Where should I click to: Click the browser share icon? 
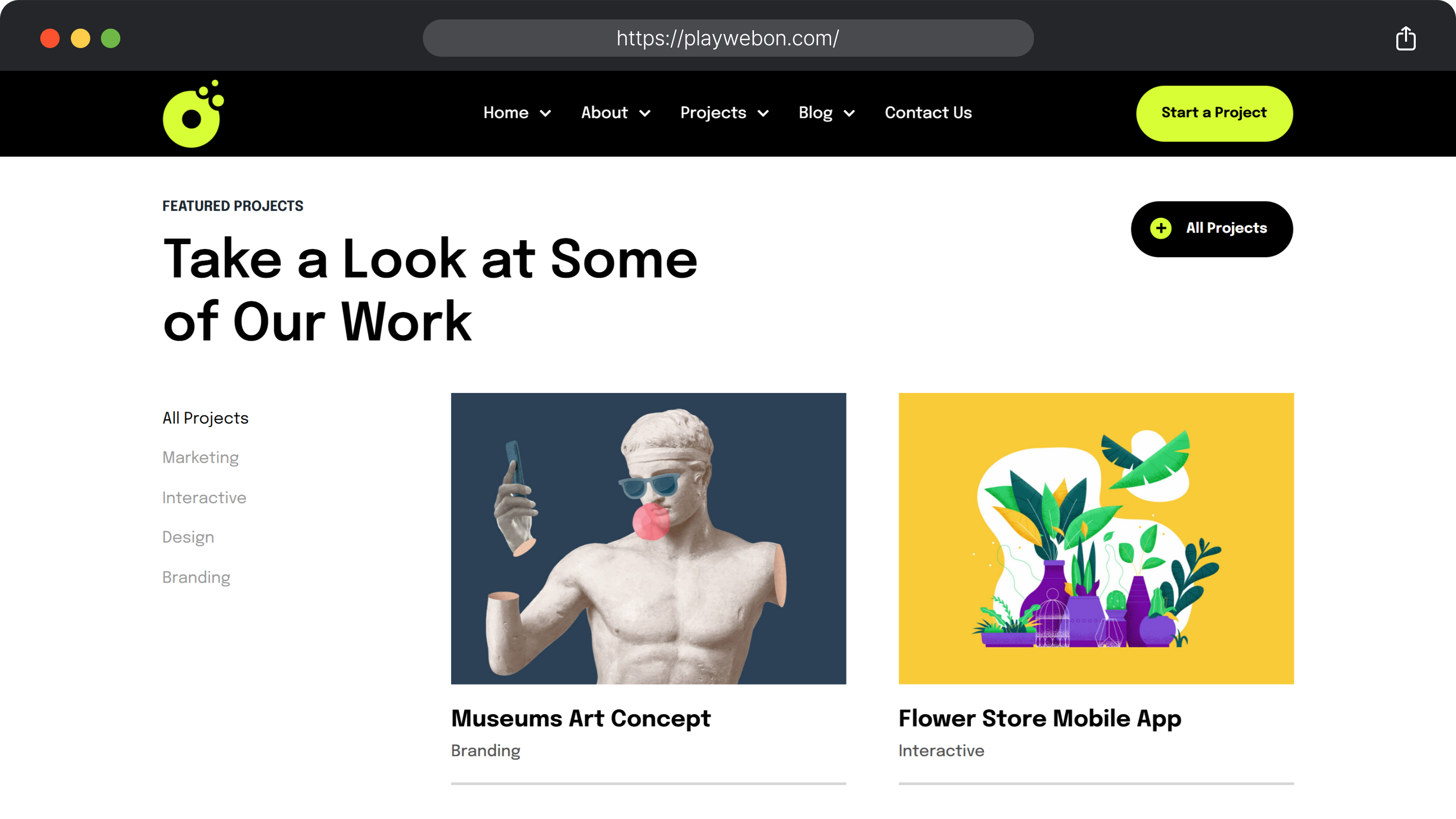[x=1405, y=38]
